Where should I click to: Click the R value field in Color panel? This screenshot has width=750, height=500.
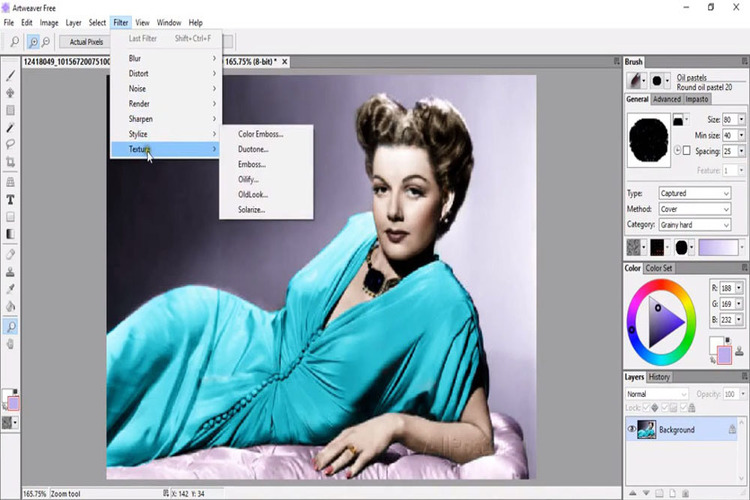727,288
